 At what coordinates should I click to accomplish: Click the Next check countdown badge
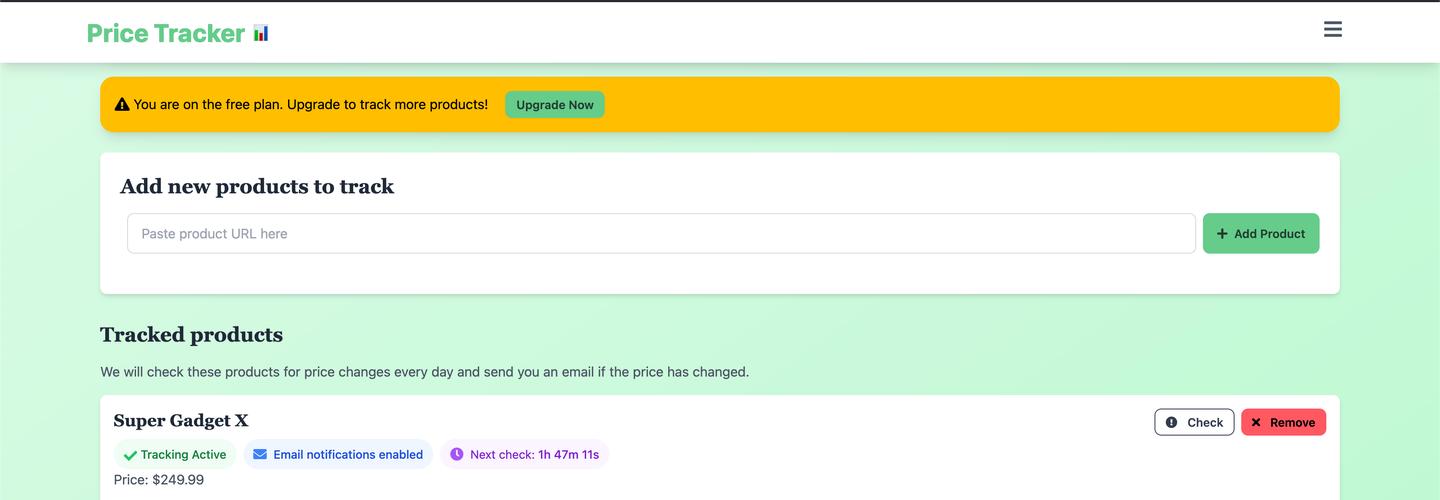[x=525, y=455]
